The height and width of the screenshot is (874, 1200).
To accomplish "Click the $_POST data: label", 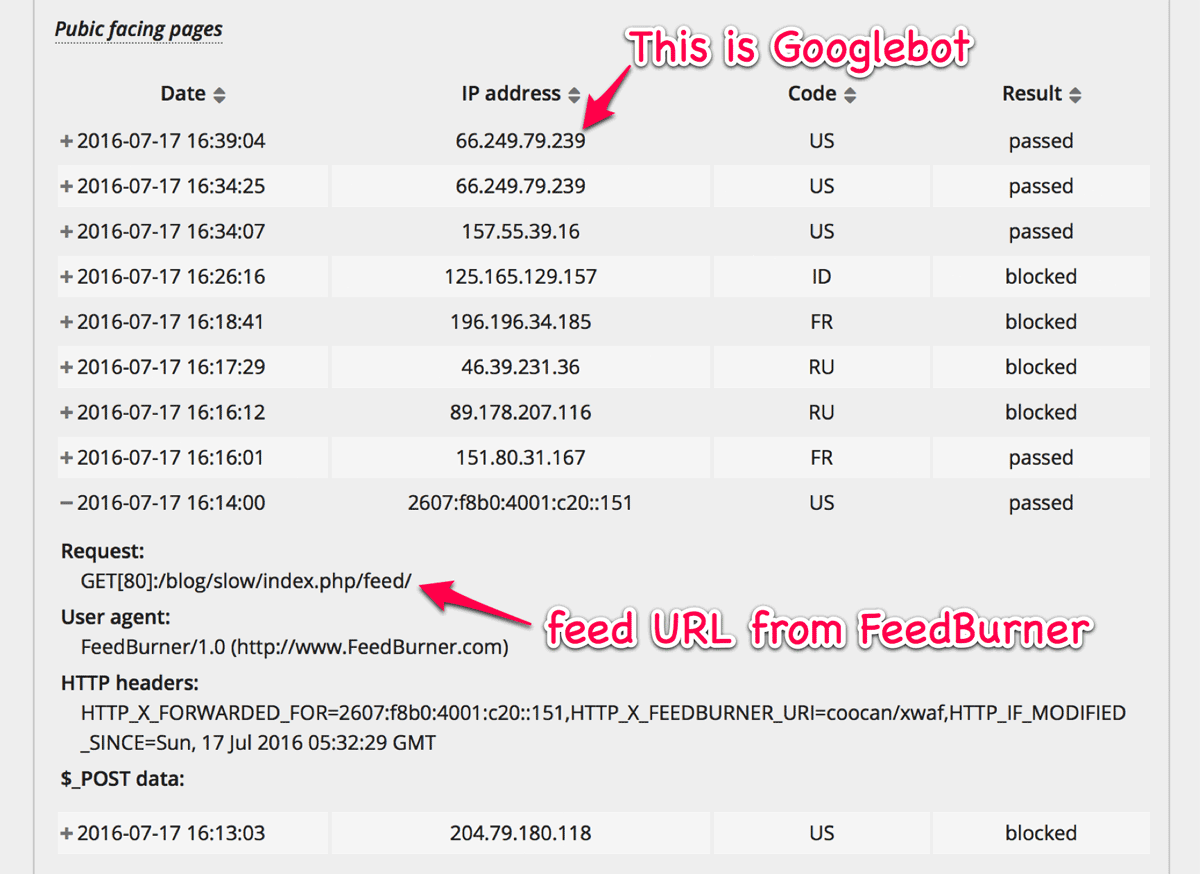I will (x=123, y=779).
